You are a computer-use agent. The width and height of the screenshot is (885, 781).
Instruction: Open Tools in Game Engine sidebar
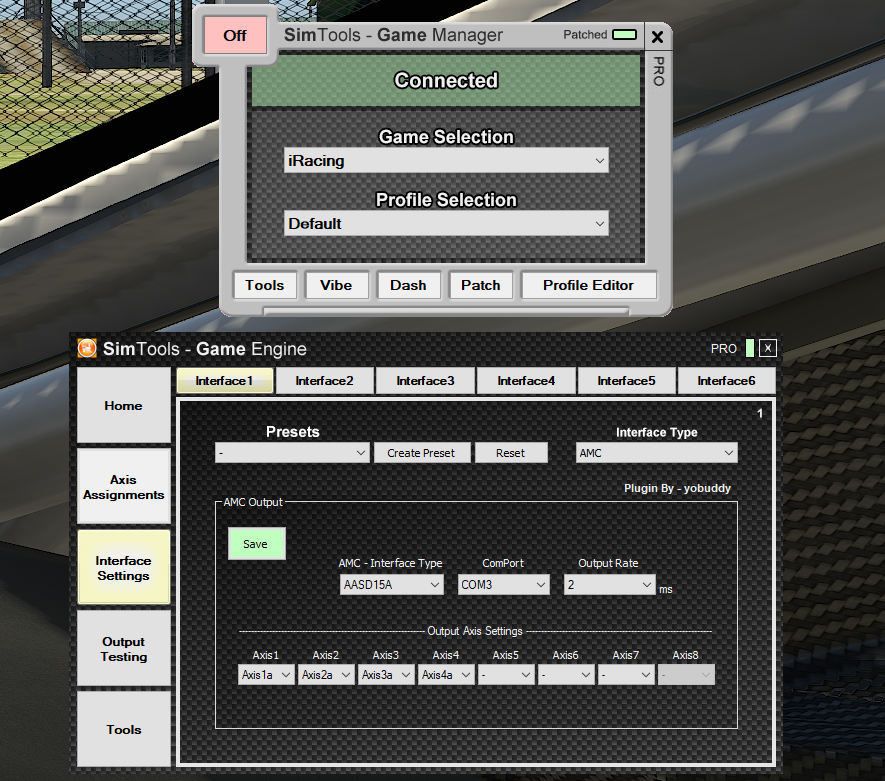tap(124, 729)
